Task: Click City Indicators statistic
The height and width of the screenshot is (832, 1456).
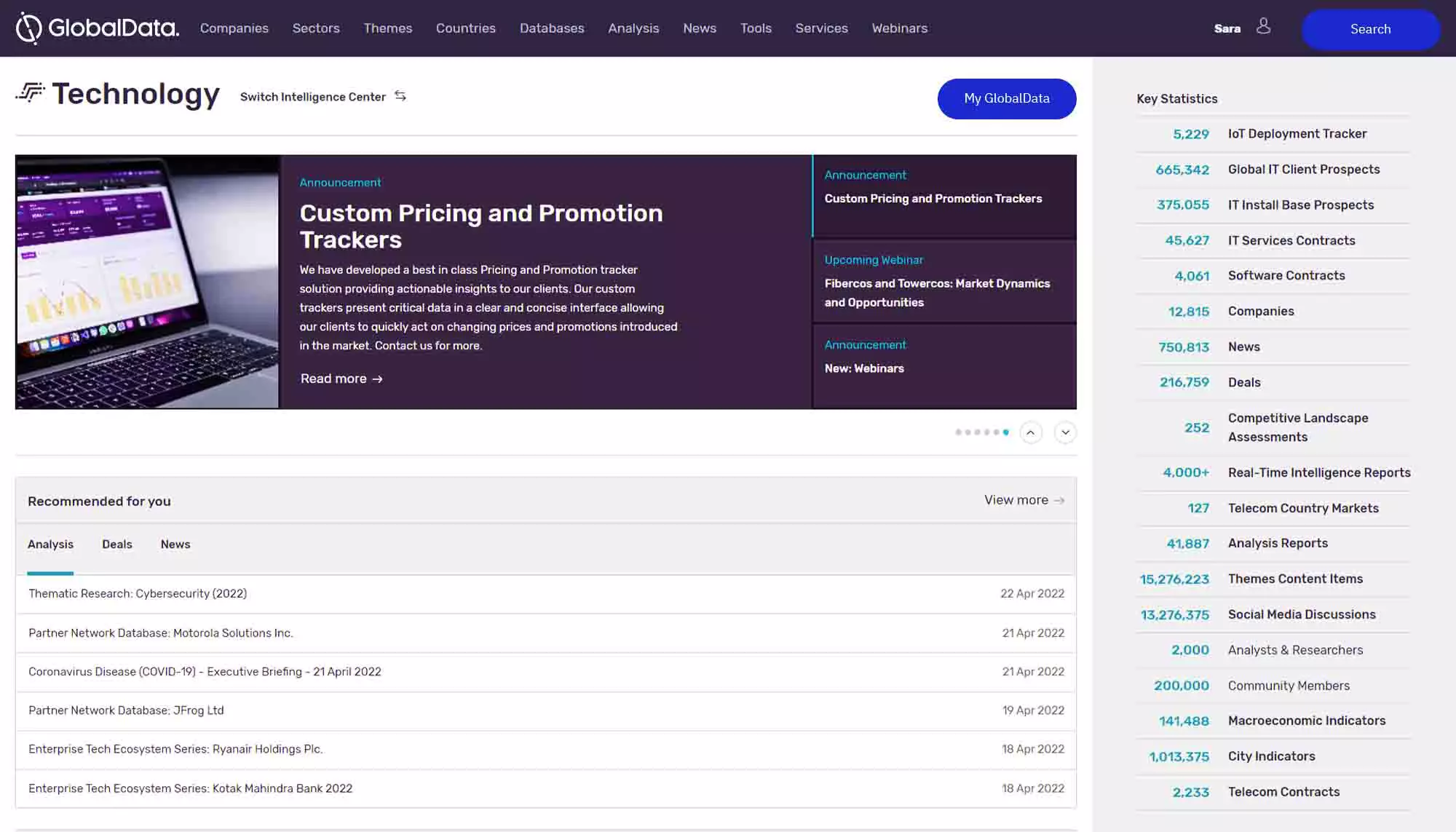Action: 1273,757
